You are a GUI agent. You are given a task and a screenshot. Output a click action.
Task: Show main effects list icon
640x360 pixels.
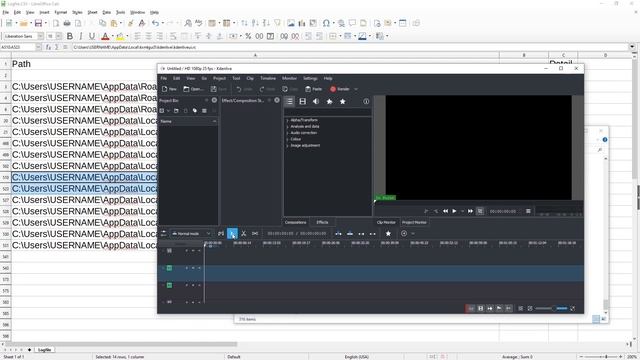289,101
